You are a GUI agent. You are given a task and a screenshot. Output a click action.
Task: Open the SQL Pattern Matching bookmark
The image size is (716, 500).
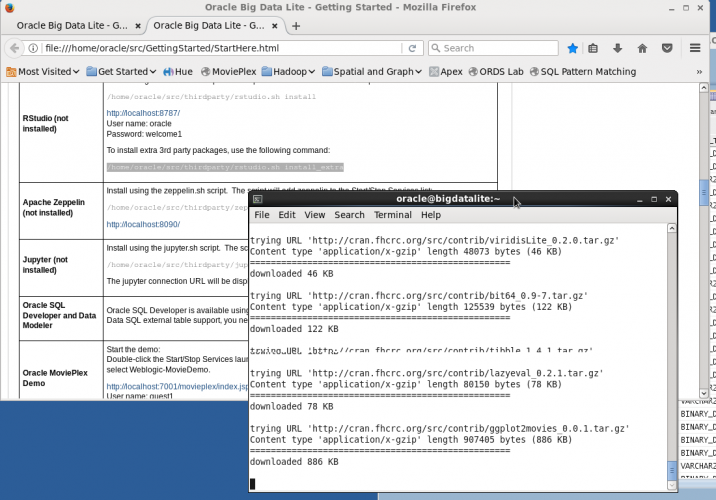tap(583, 72)
